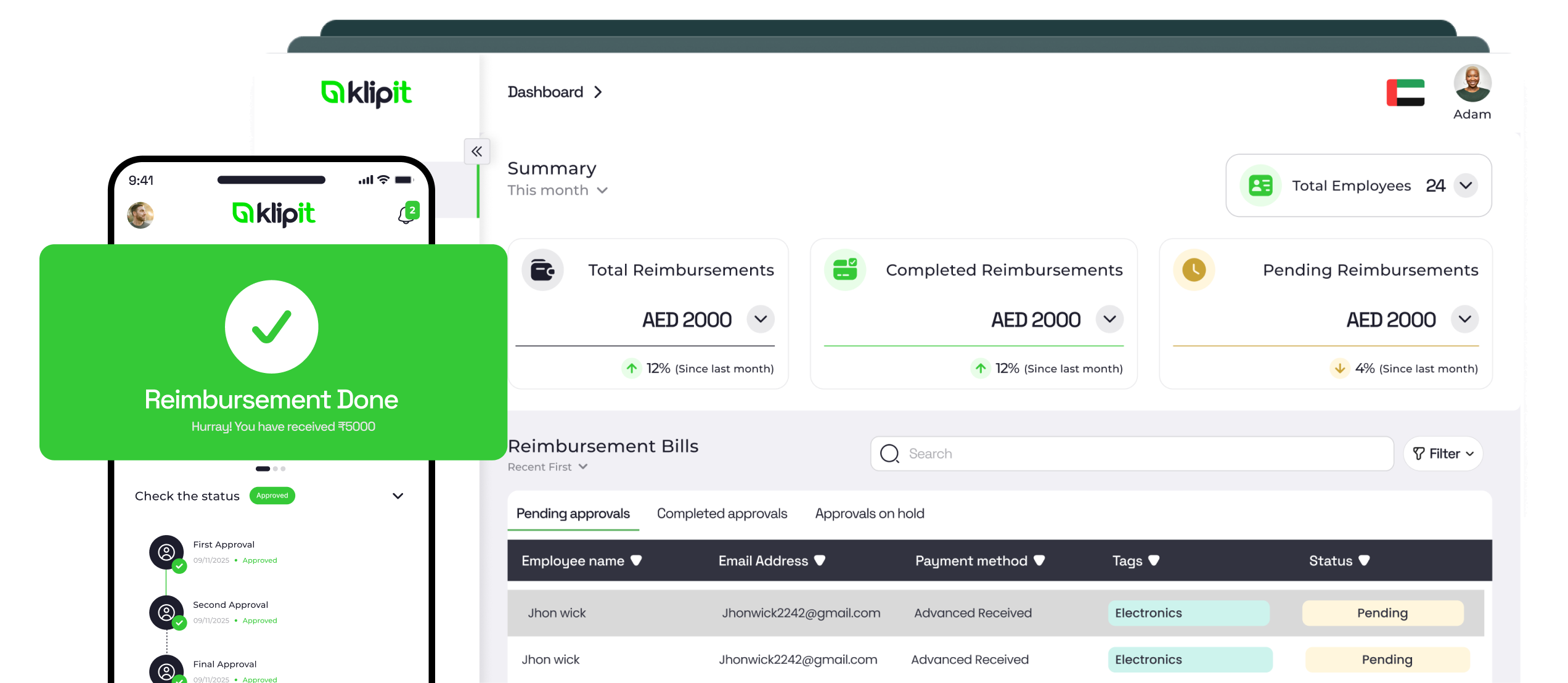1568x683 pixels.
Task: Tap the phone user profile photo
Action: [141, 215]
